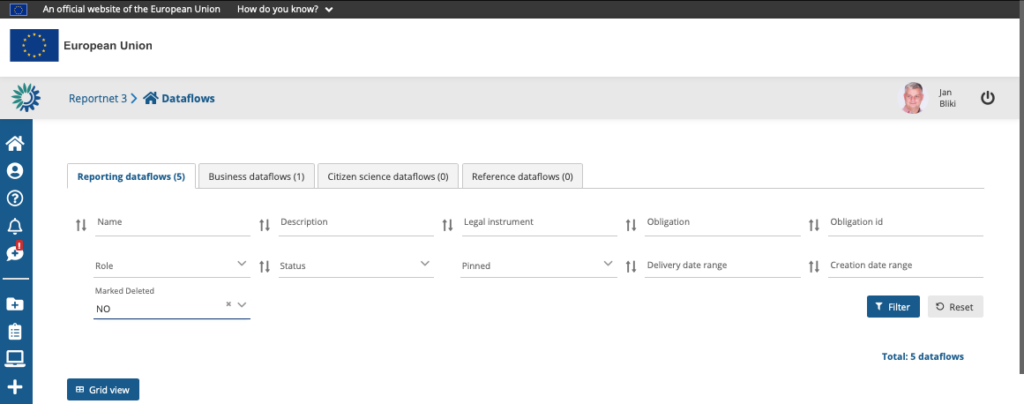This screenshot has height=404, width=1024.
Task: Open the Pinned dropdown filter
Action: [538, 265]
